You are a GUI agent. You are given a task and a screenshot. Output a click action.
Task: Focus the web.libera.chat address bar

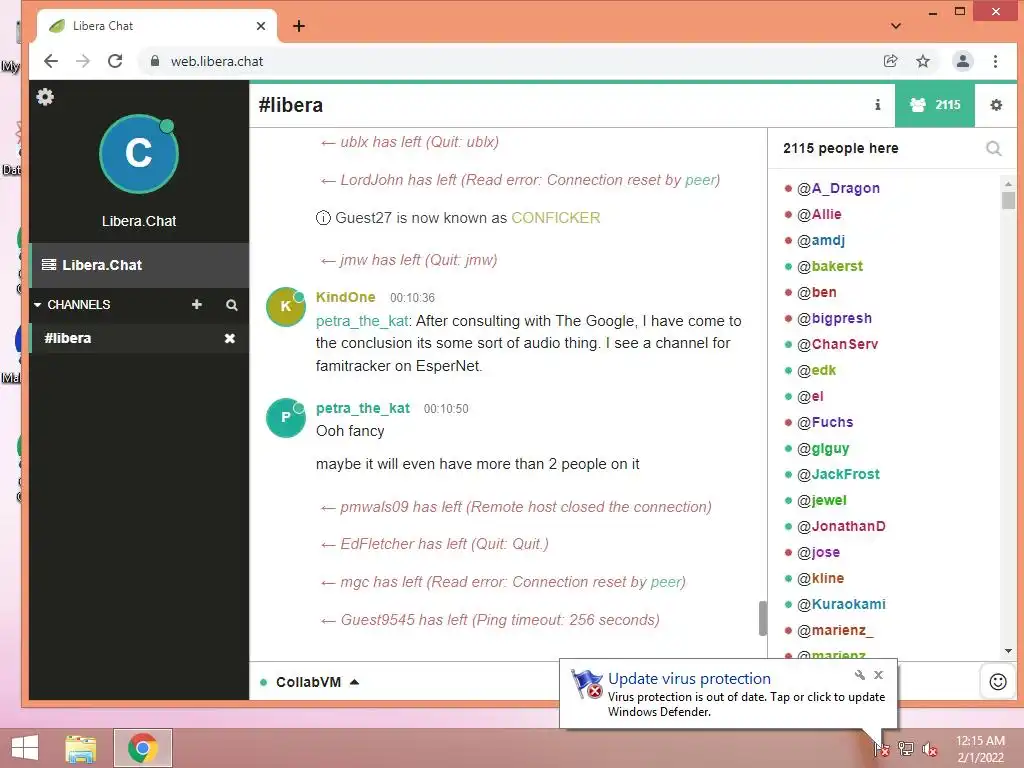click(509, 61)
